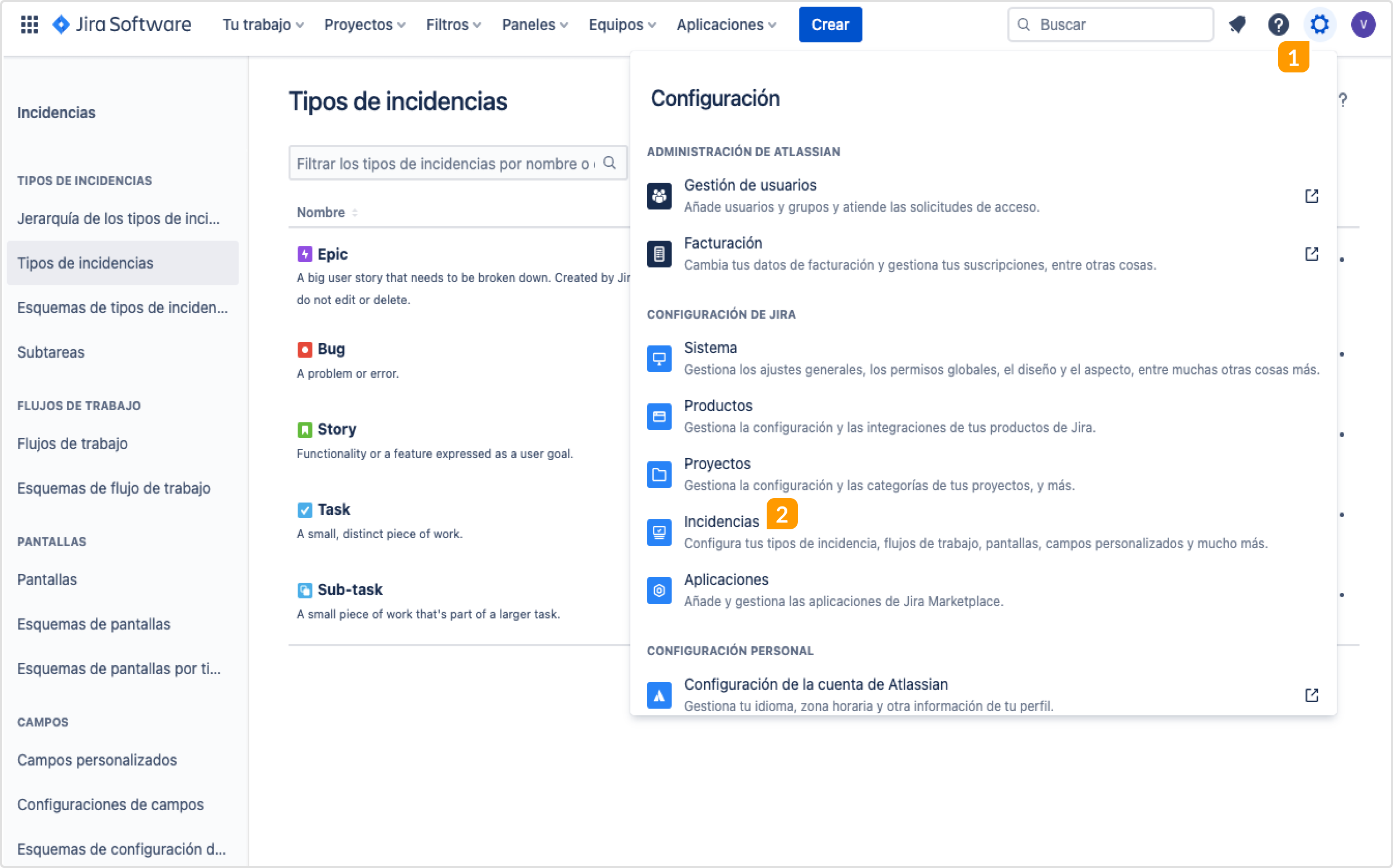This screenshot has width=1393, height=868.
Task: Click external link icon for Gestión de usuarios
Action: pyautogui.click(x=1312, y=196)
